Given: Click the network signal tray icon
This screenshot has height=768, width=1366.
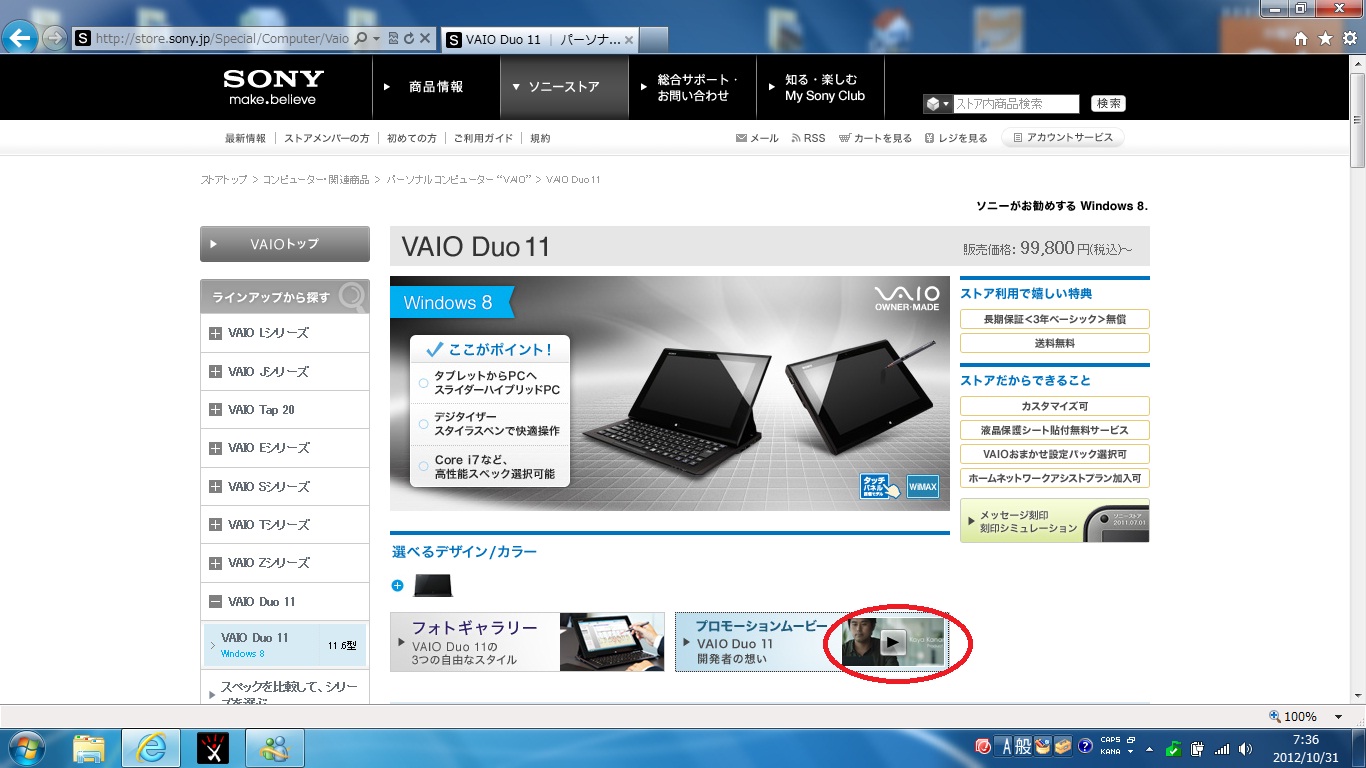Looking at the screenshot, I should click(1221, 748).
